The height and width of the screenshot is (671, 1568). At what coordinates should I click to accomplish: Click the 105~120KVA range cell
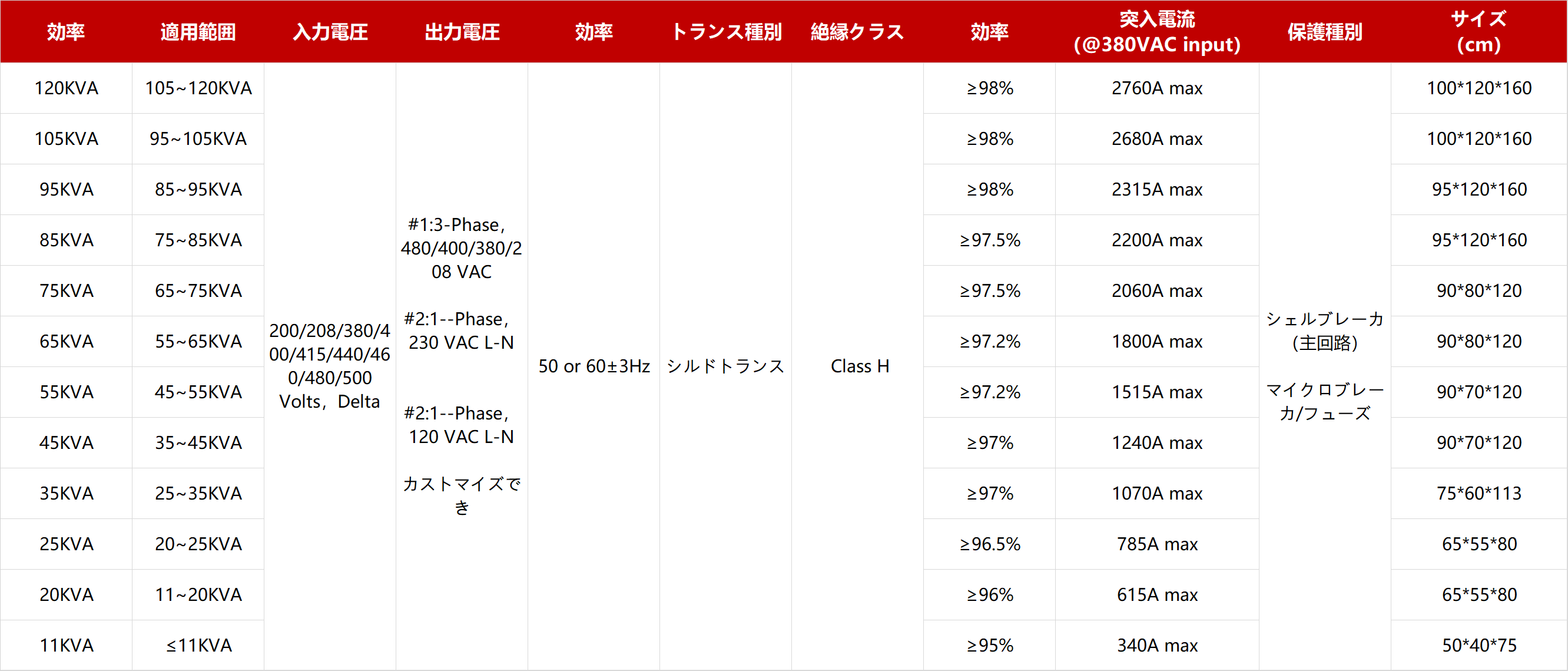tap(198, 88)
